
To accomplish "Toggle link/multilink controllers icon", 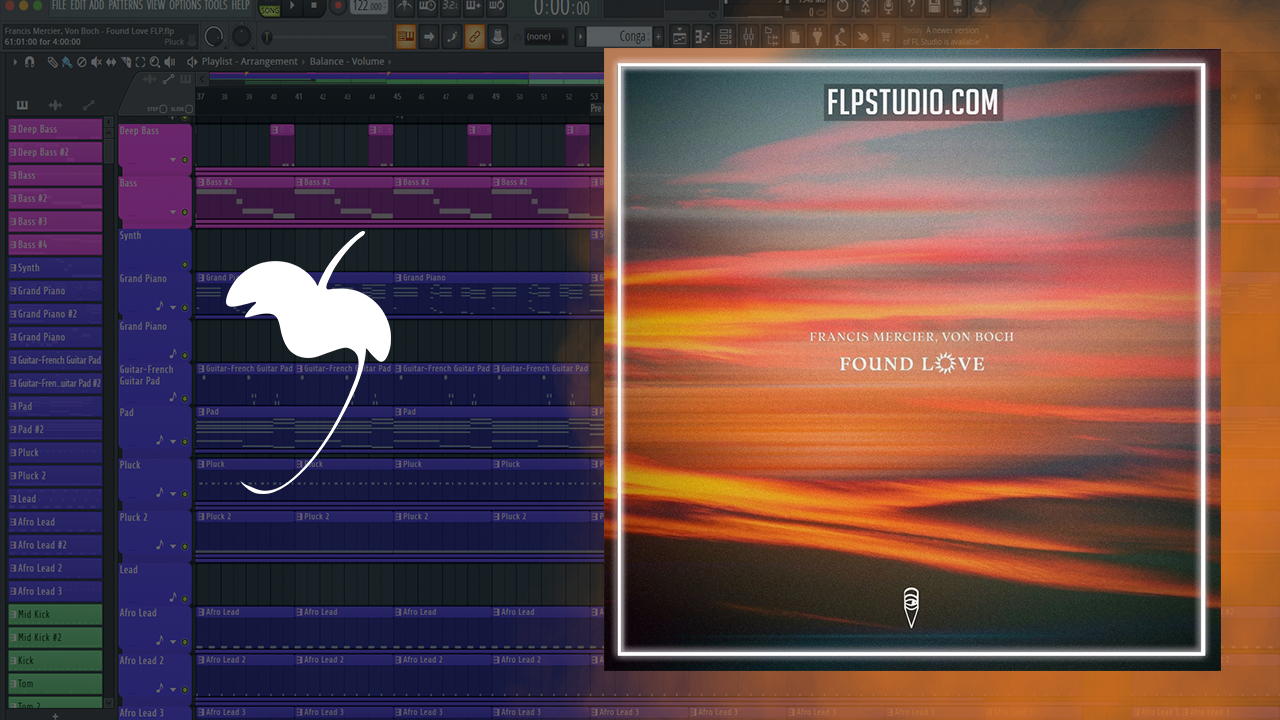I will (x=475, y=37).
